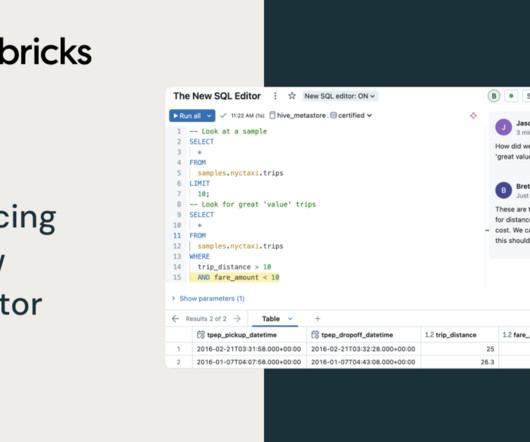Click the certified schema icon
The height and width of the screenshot is (442, 530).
pyautogui.click(x=333, y=115)
